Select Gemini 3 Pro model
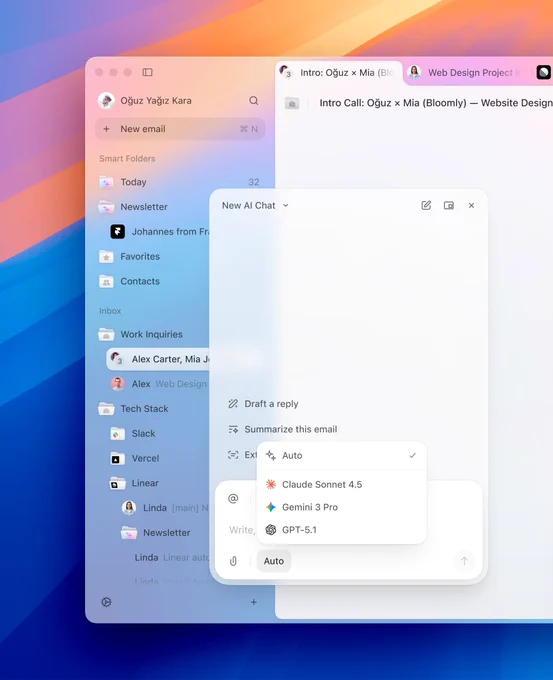The width and height of the screenshot is (553, 680). [x=342, y=507]
